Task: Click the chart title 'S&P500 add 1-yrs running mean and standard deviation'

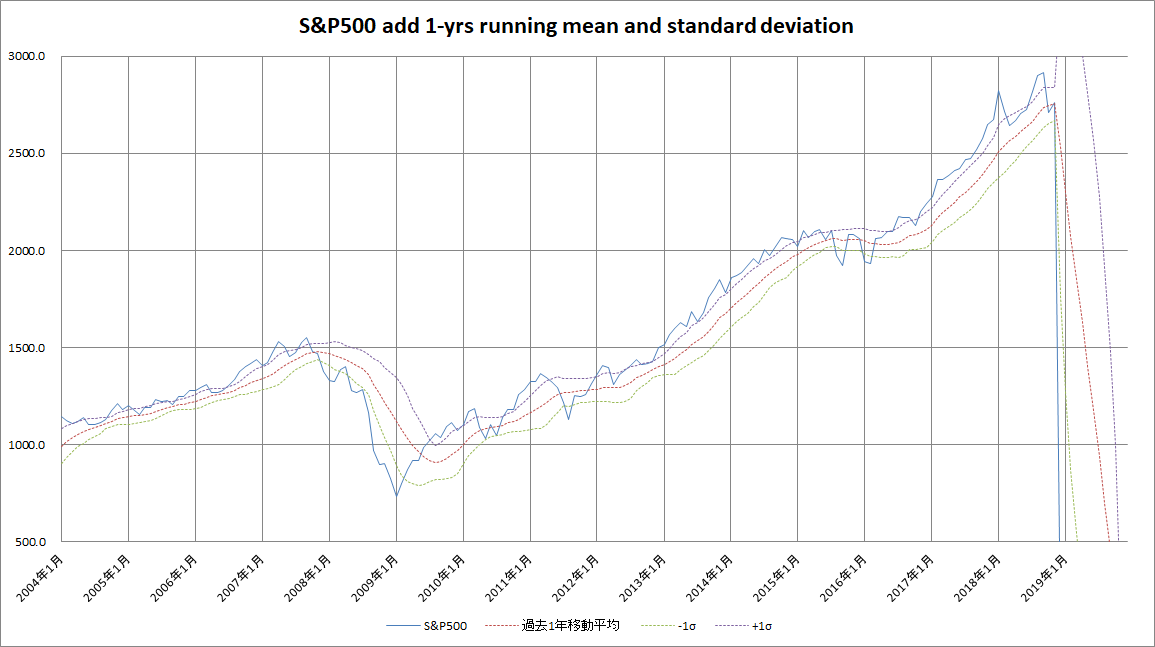Action: pos(576,26)
